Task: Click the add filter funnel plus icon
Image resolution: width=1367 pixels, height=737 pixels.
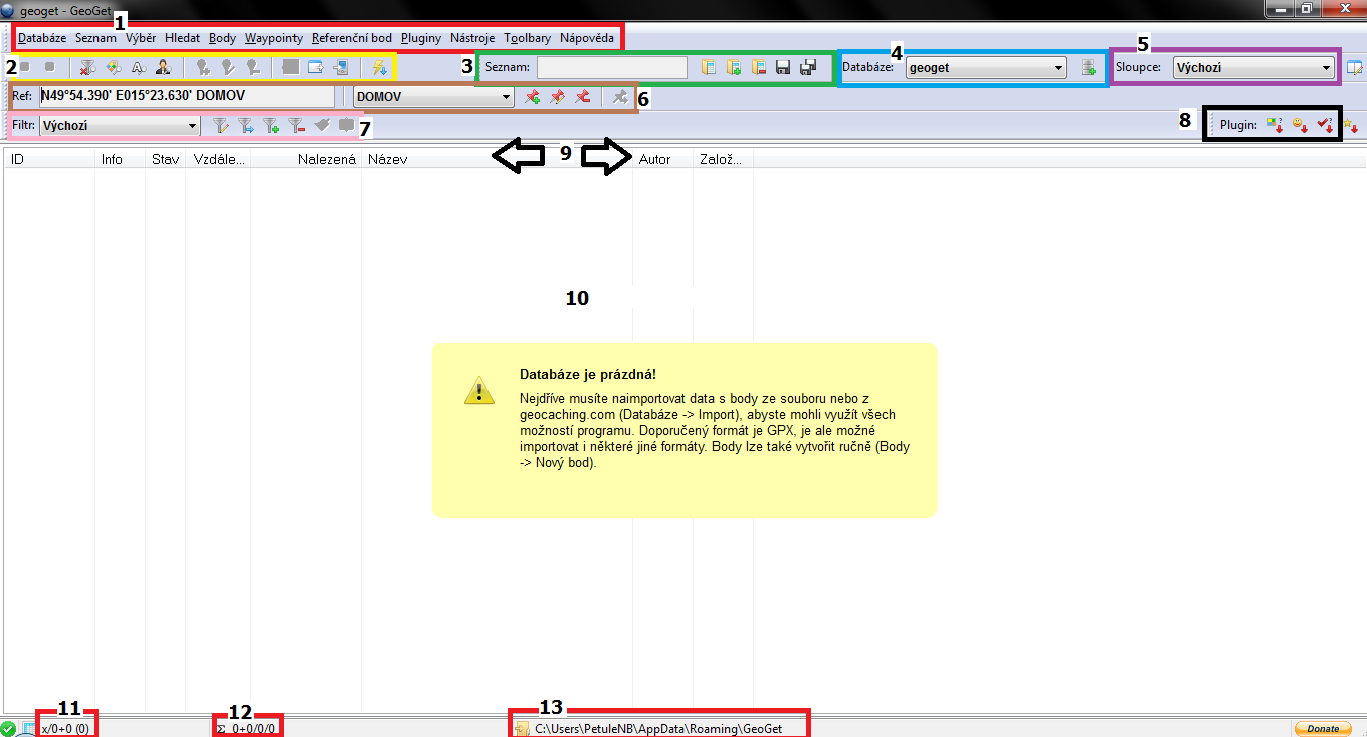Action: tap(271, 126)
